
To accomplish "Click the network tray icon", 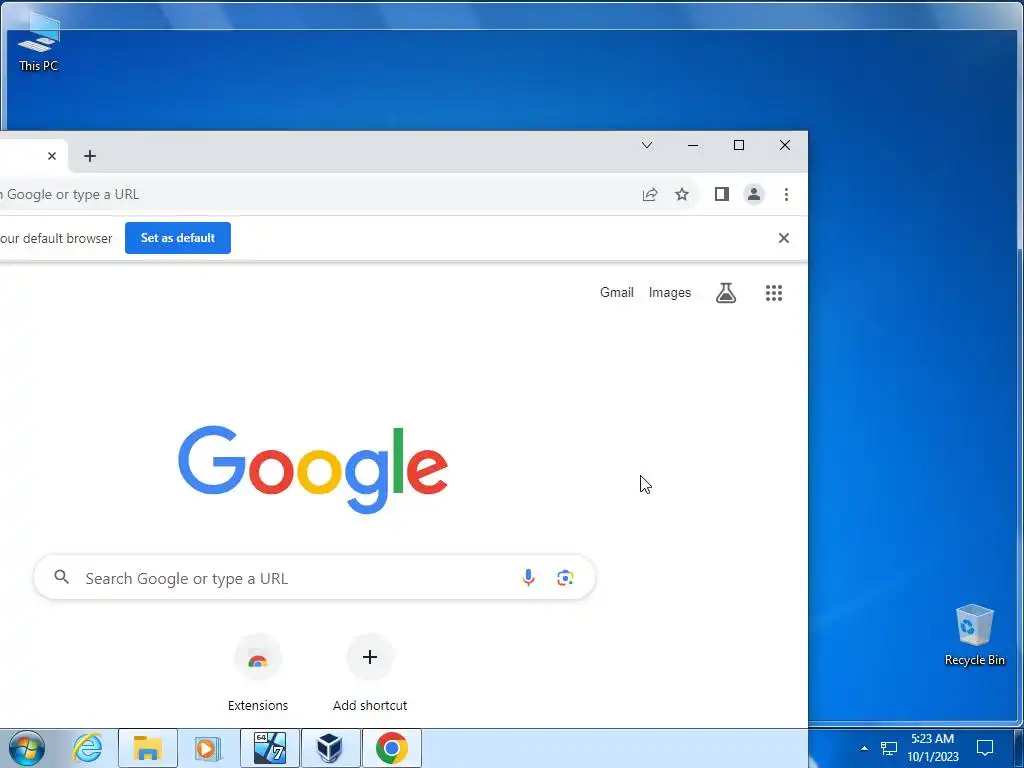I will pyautogui.click(x=888, y=748).
